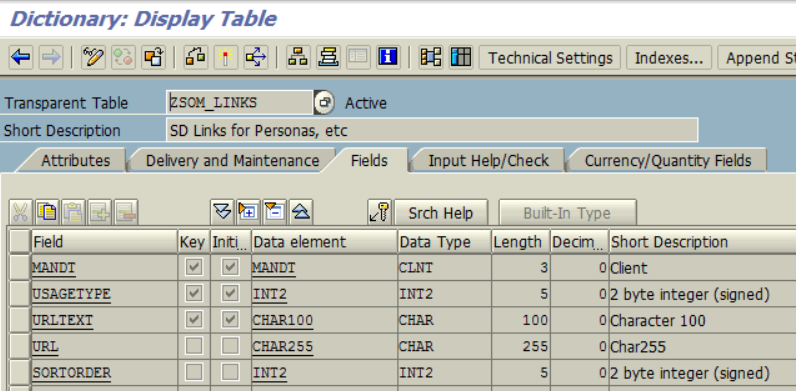Open Indexes... dialog

(669, 58)
